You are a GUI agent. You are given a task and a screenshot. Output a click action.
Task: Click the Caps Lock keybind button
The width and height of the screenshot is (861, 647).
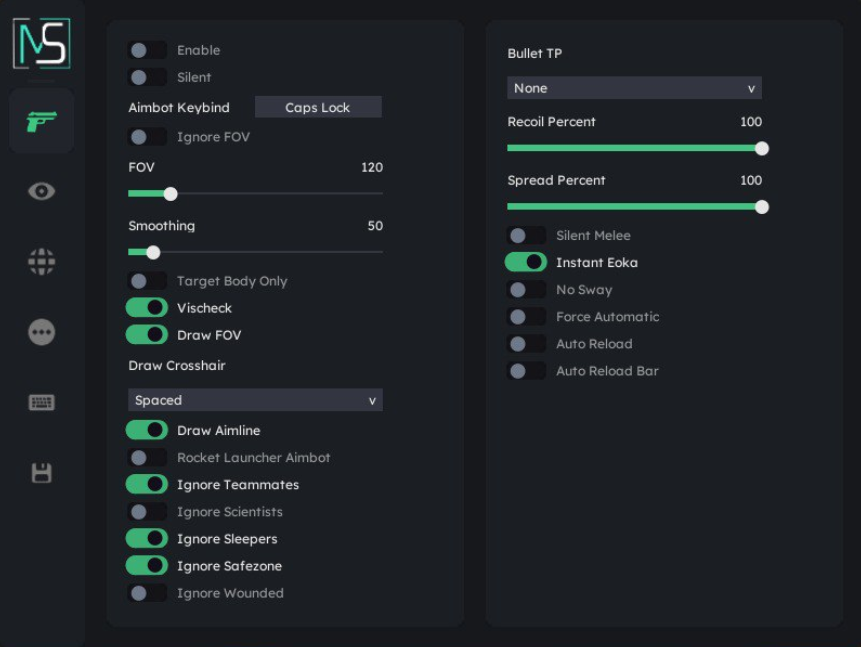pyautogui.click(x=318, y=108)
